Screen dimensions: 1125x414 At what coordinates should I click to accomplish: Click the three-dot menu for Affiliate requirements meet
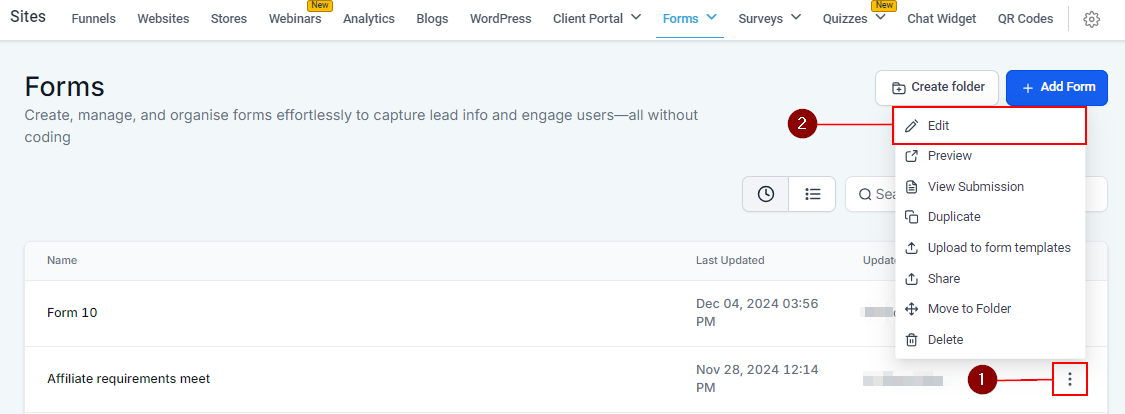tap(1070, 379)
